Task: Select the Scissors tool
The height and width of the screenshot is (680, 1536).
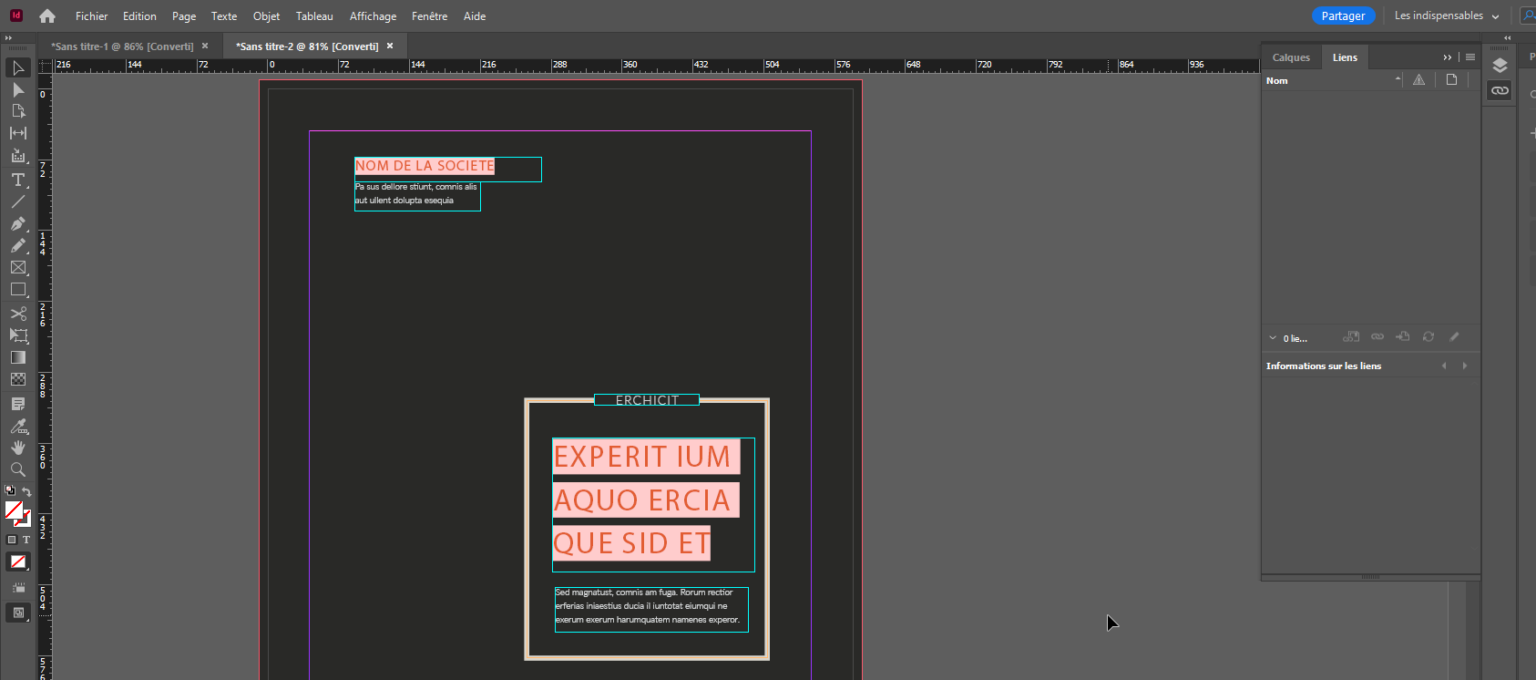Action: 17,313
